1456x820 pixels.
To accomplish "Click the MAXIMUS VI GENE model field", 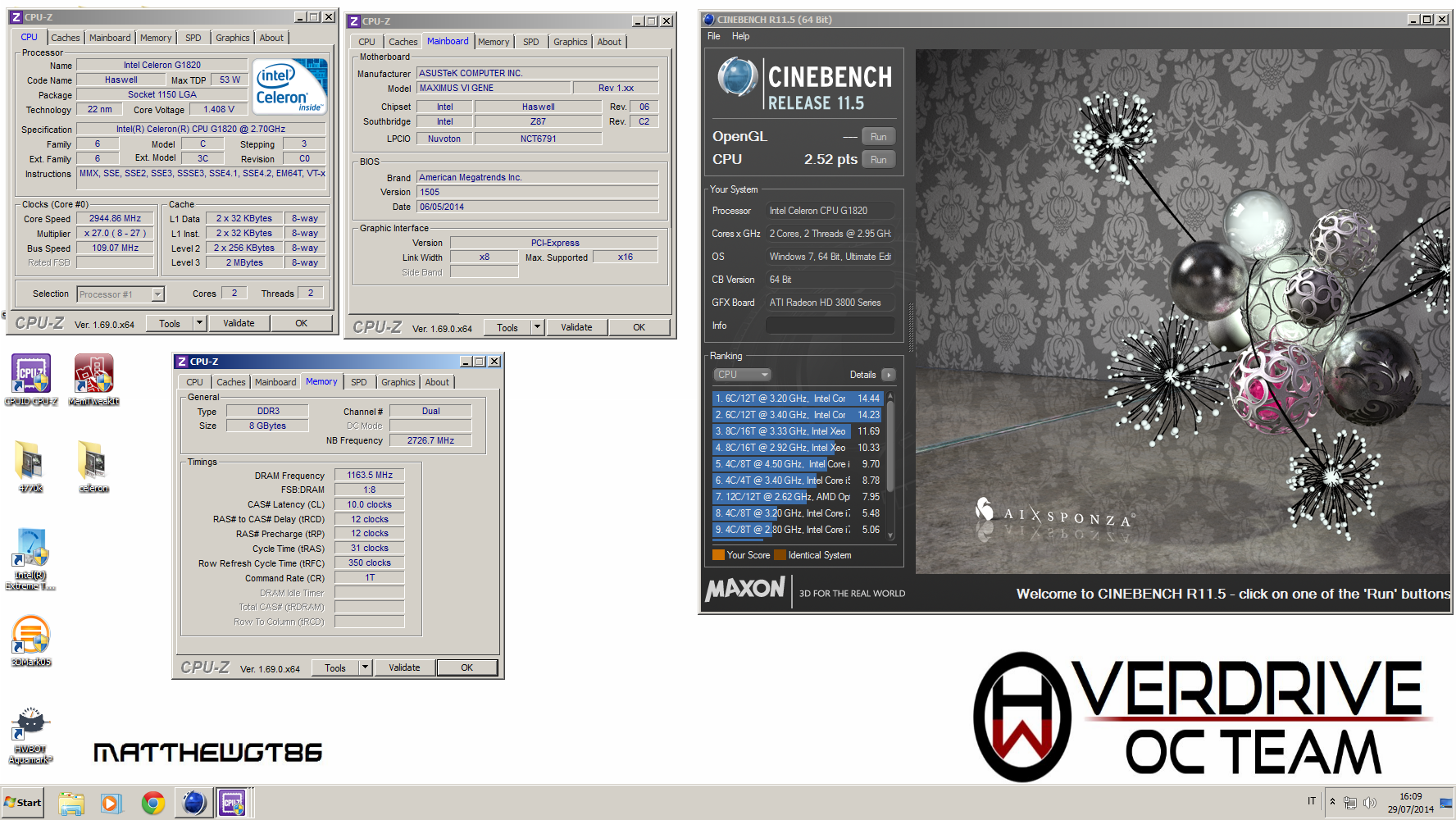I will coord(494,88).
